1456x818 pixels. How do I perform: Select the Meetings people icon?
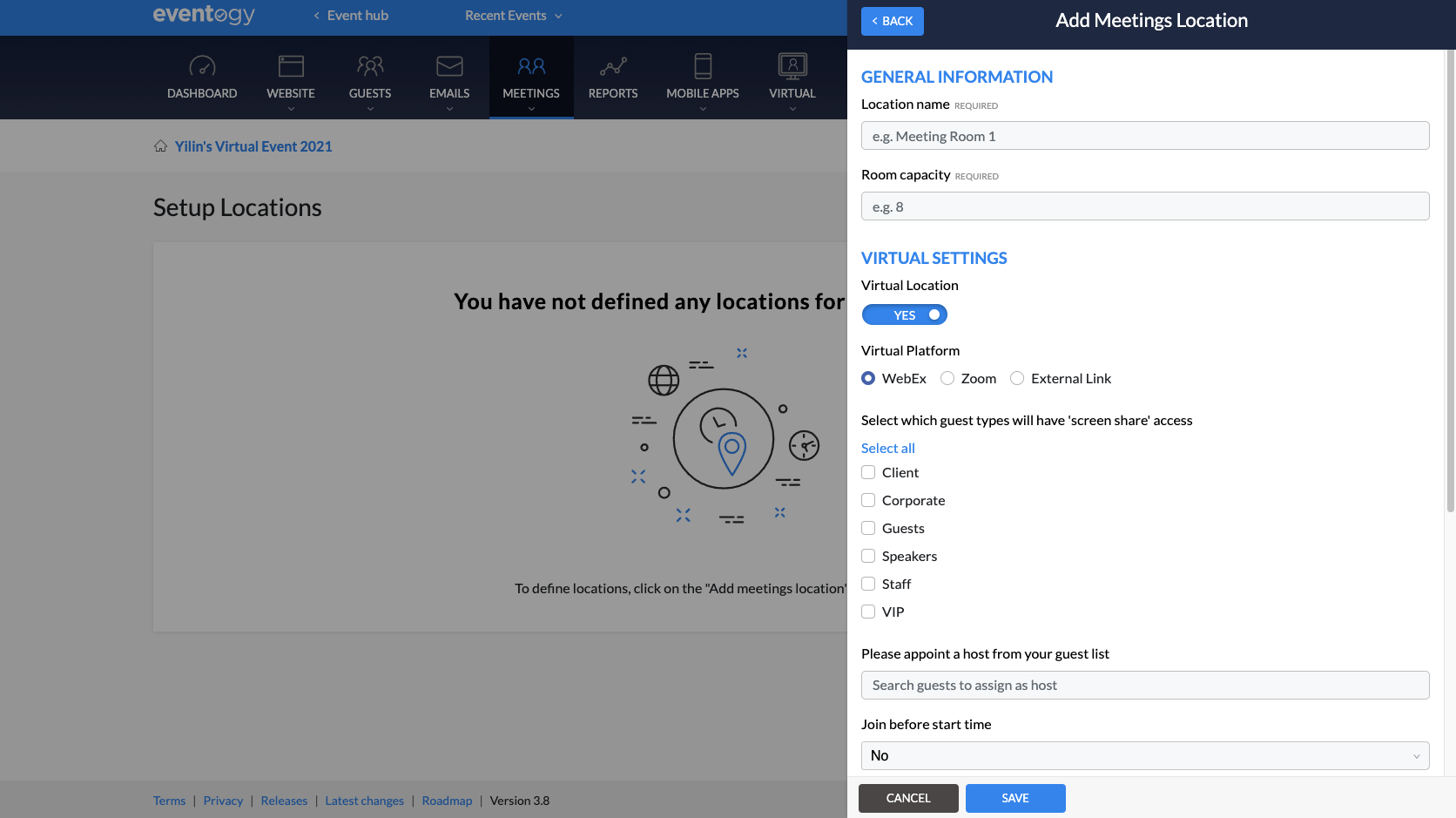click(530, 65)
